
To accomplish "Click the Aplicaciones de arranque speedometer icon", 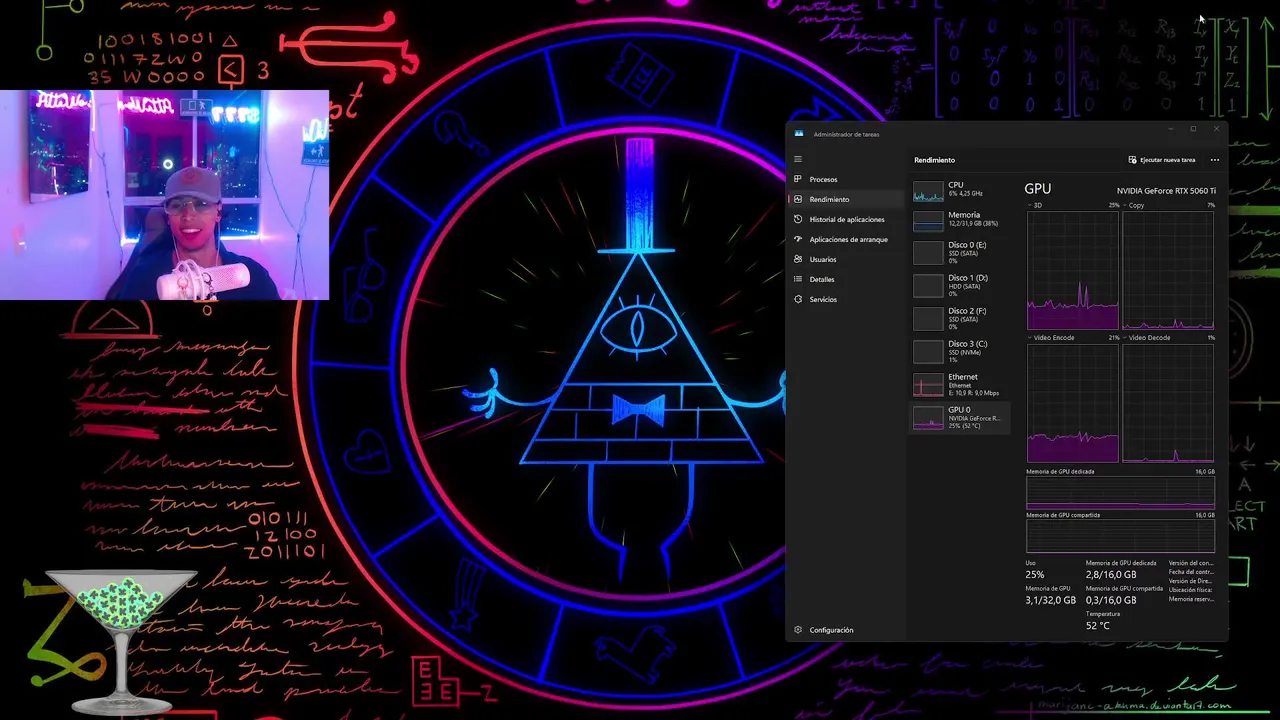I will 798,239.
